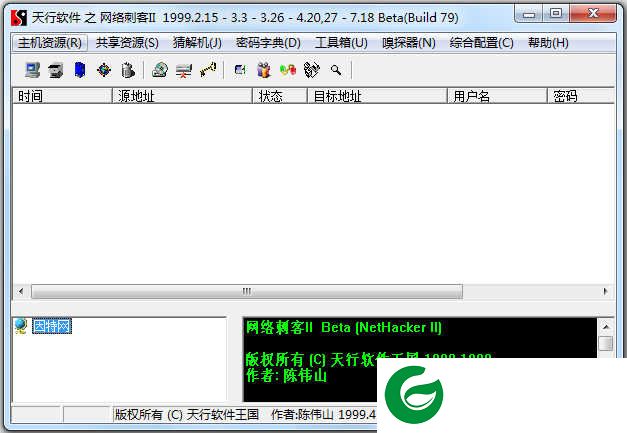The height and width of the screenshot is (433, 627).
Task: Click the red S app title icon
Action: 19,18
